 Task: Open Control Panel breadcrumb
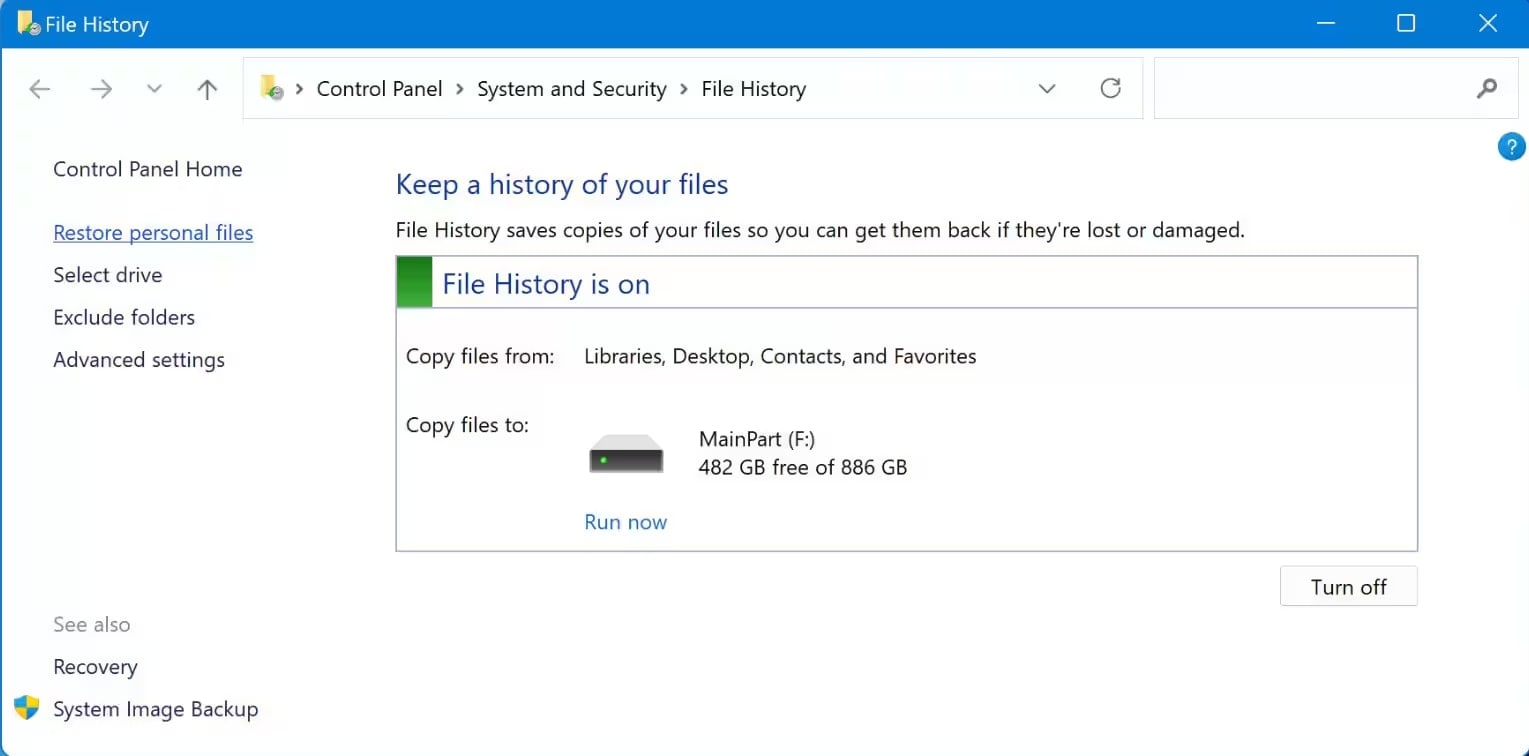380,89
